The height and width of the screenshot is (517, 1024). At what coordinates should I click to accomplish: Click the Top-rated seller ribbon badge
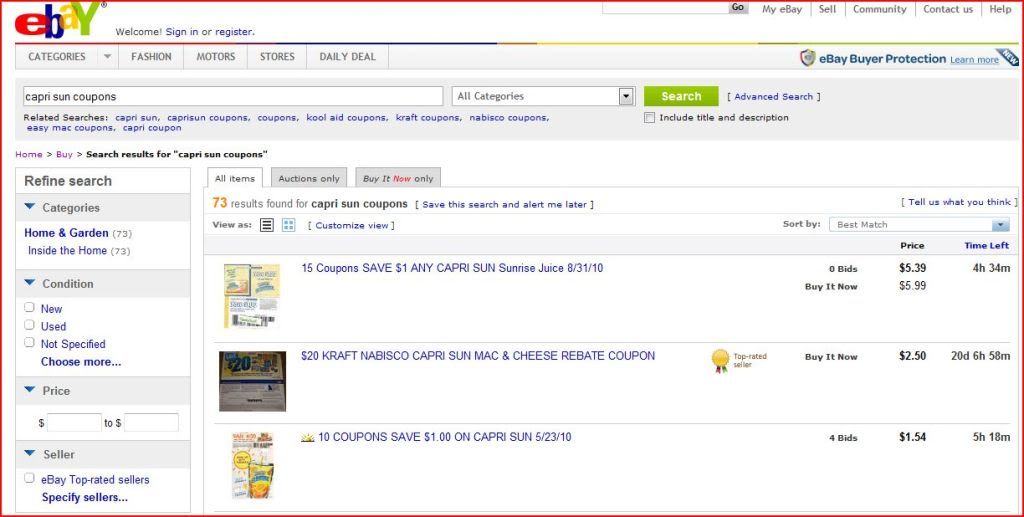click(x=720, y=361)
